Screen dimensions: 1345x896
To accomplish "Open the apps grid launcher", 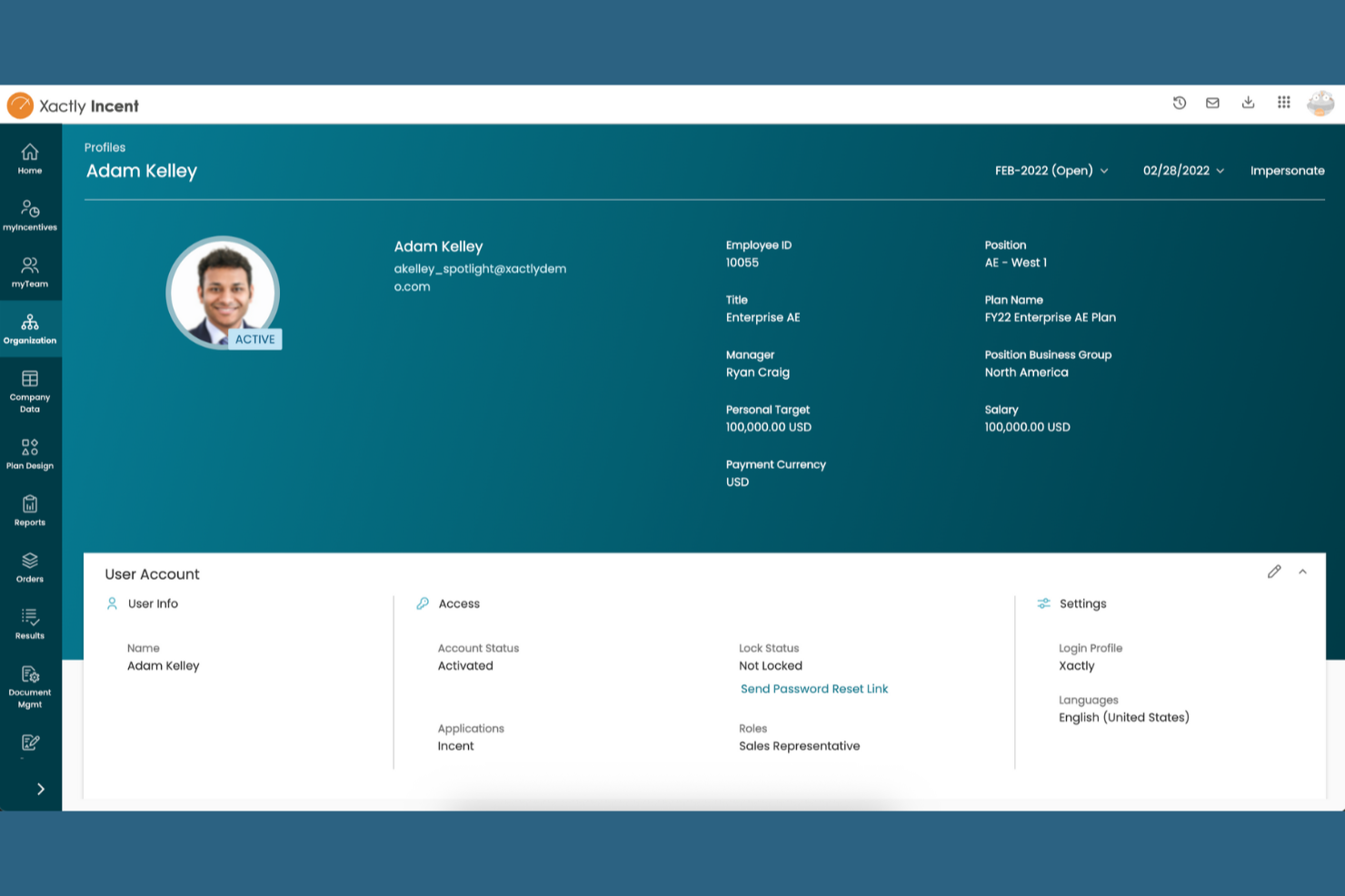I will coord(1283,103).
